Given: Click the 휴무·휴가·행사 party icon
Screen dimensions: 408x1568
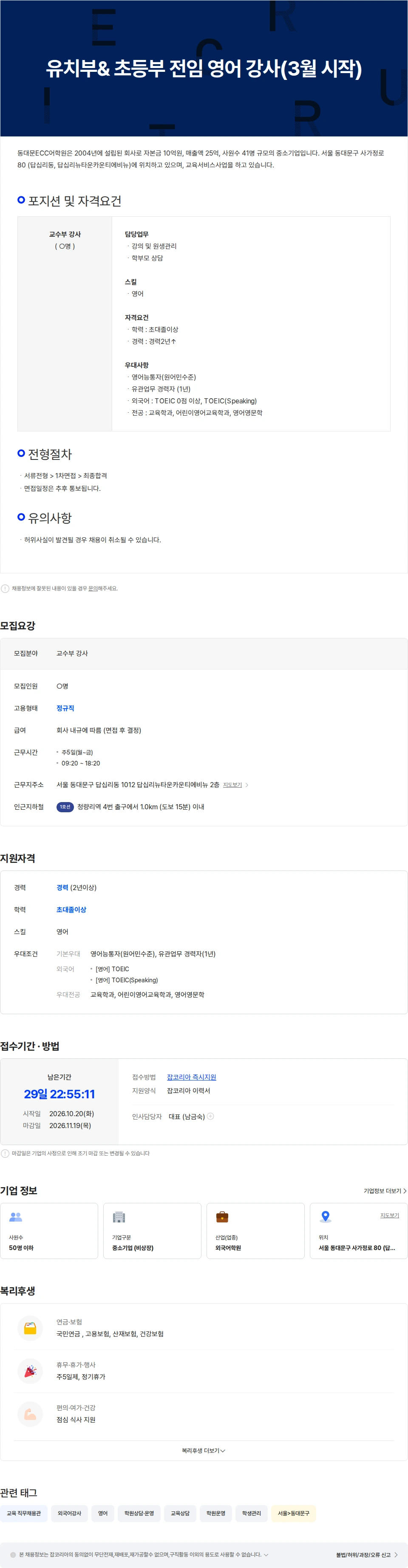Looking at the screenshot, I should point(30,1371).
